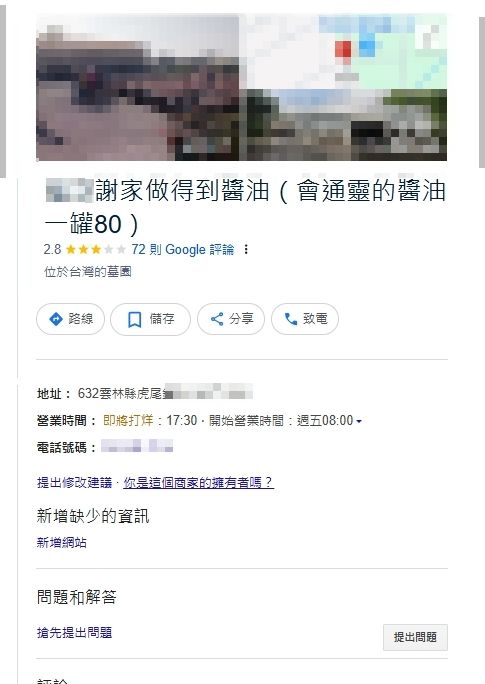Click the 分享 button label
The height and width of the screenshot is (684, 485).
click(241, 319)
